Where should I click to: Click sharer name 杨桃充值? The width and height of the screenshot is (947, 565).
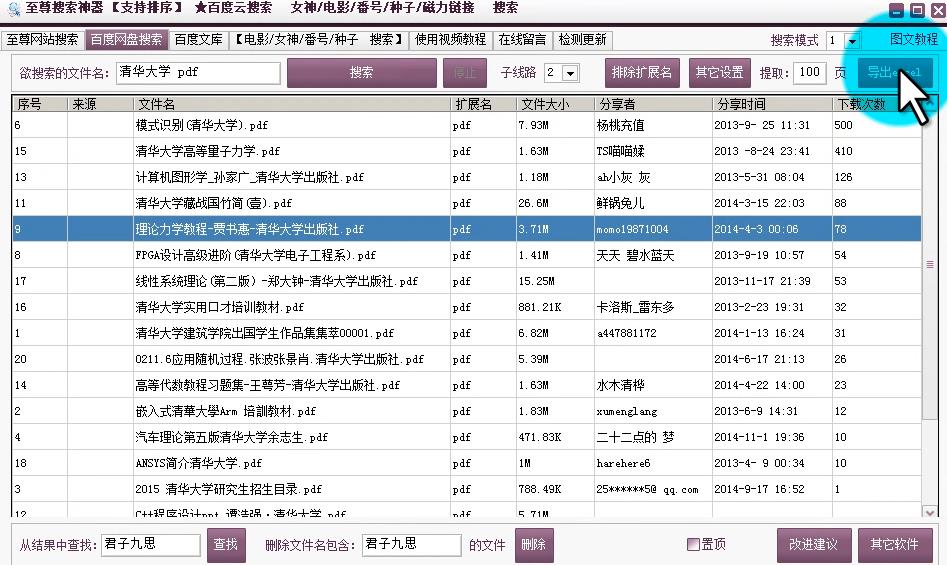(620, 126)
